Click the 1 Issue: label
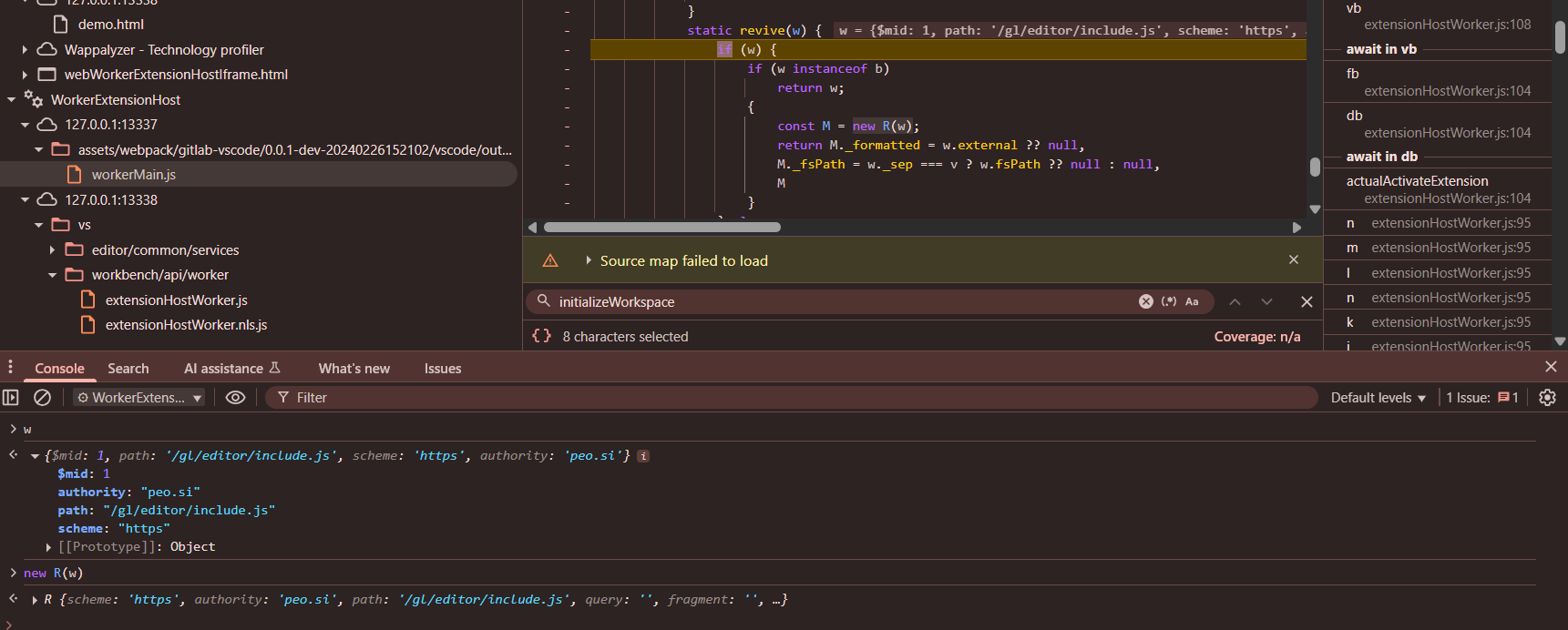Screen dimensions: 1568x630 point(1468,397)
